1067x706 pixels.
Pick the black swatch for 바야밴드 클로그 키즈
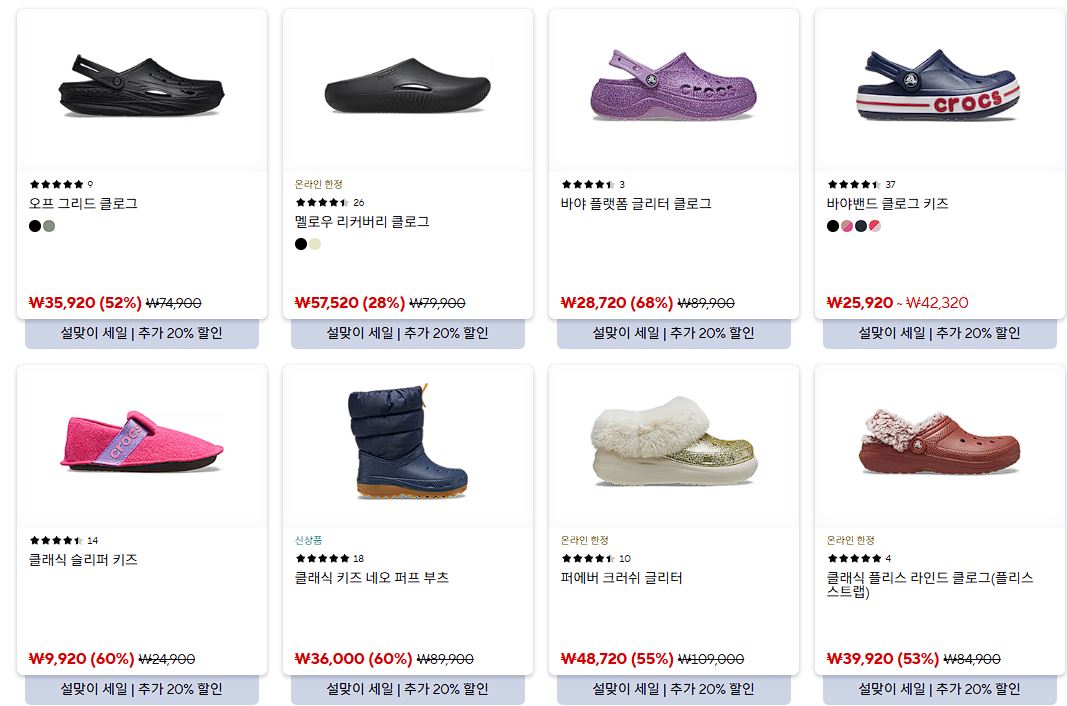click(x=832, y=226)
